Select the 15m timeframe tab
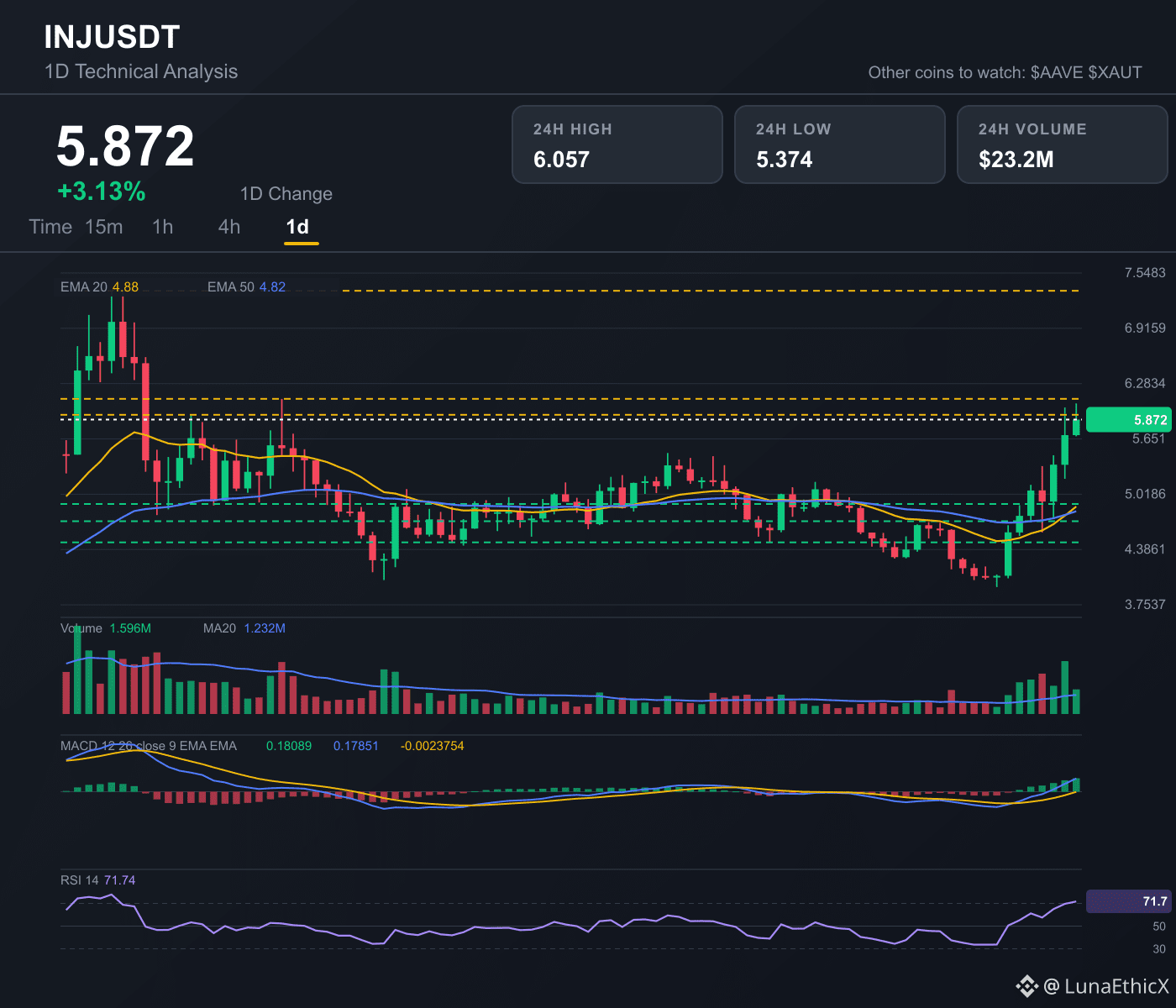 [x=104, y=227]
